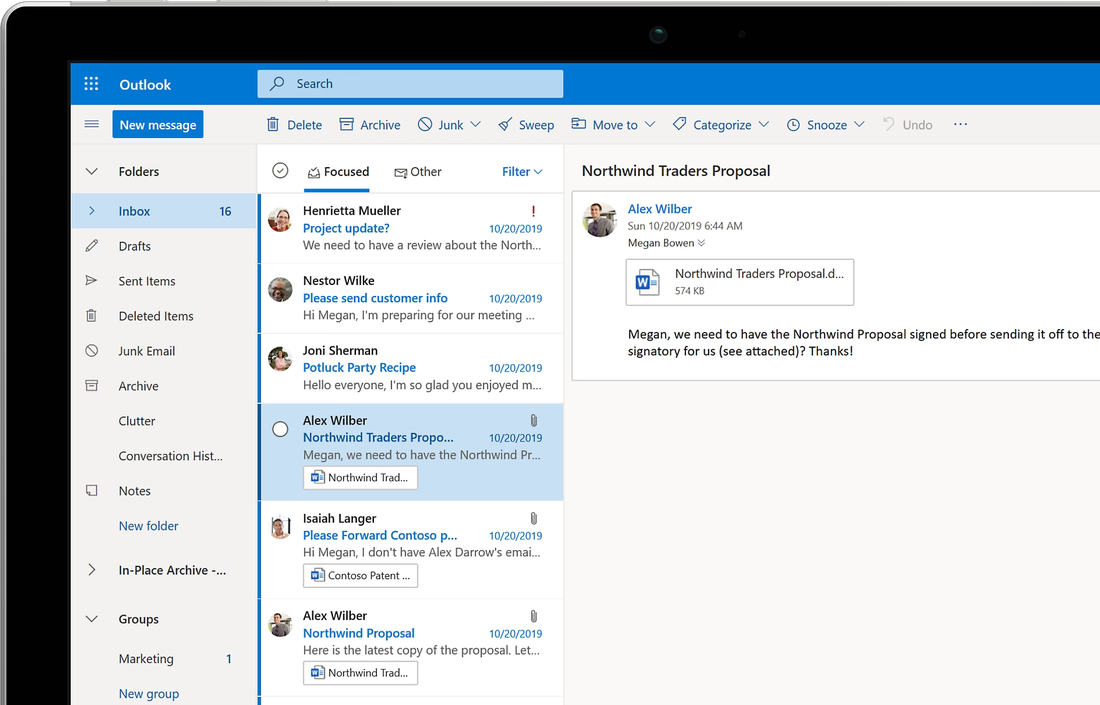Open the Categorize dropdown arrow
This screenshot has width=1100, height=705.
[x=764, y=124]
